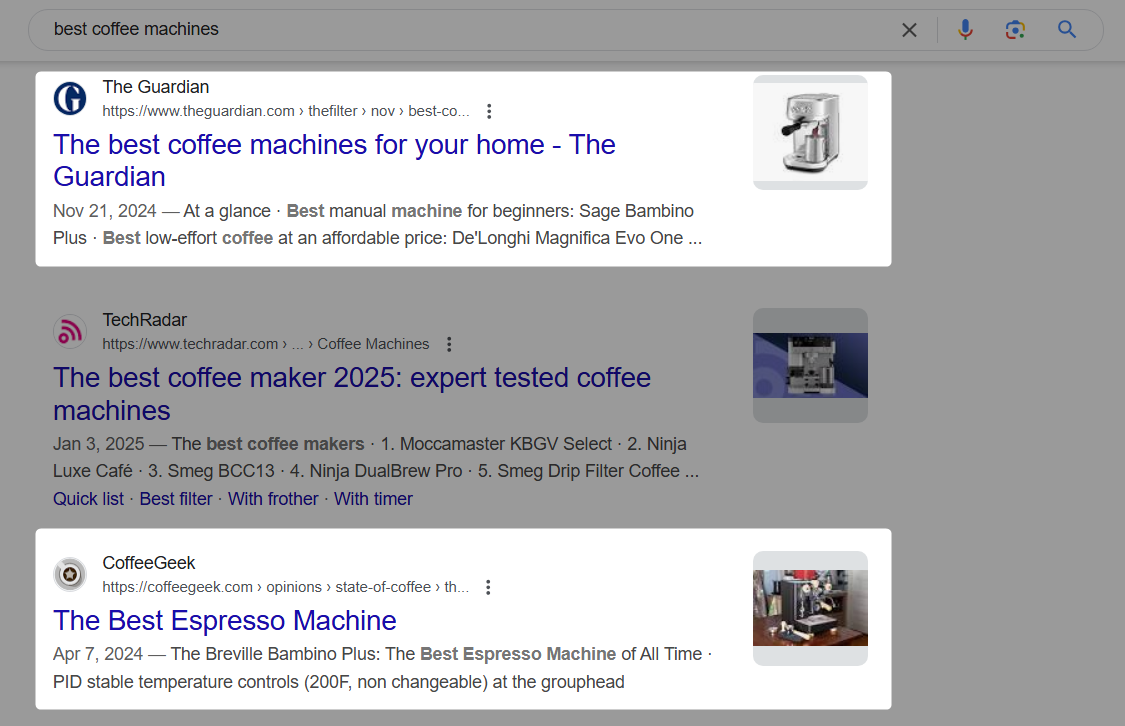Jump to TechRadar 'Best filter' sitelink
The image size is (1125, 726).
176,499
